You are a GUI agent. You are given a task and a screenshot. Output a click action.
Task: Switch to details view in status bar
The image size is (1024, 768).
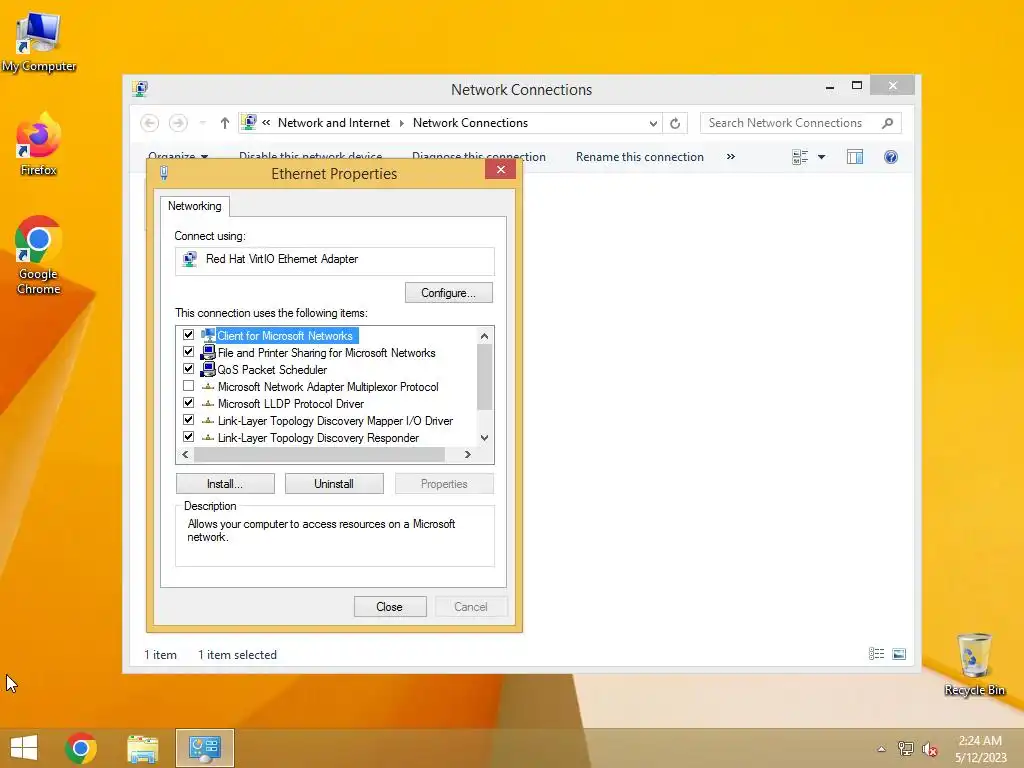(876, 654)
